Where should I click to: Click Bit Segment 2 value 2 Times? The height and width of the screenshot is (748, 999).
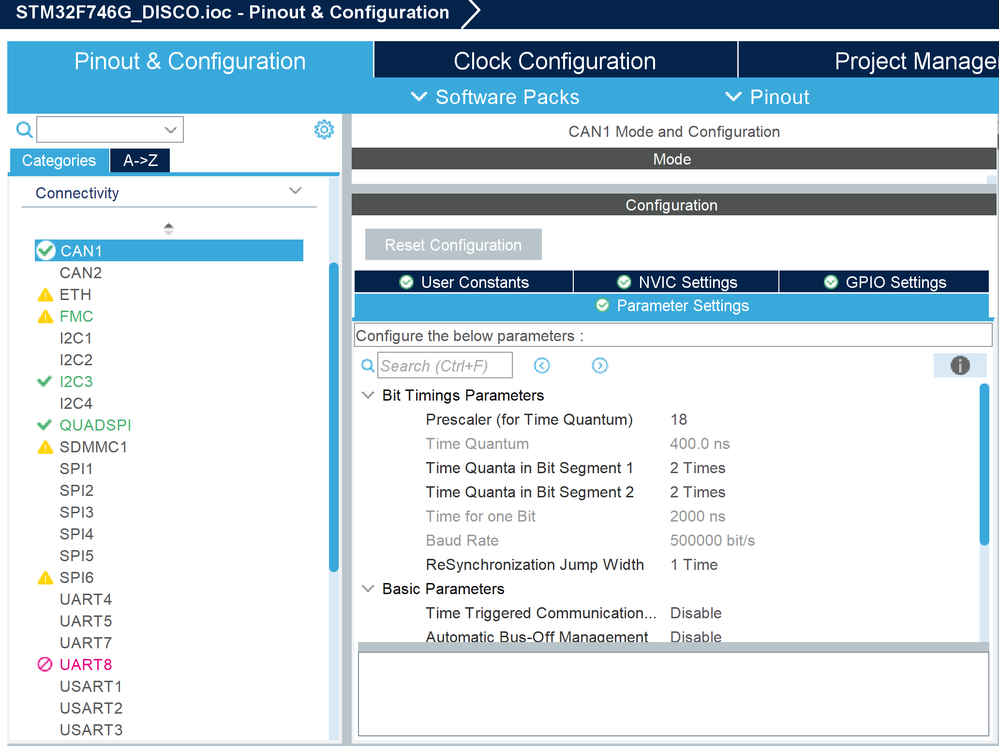coord(698,492)
